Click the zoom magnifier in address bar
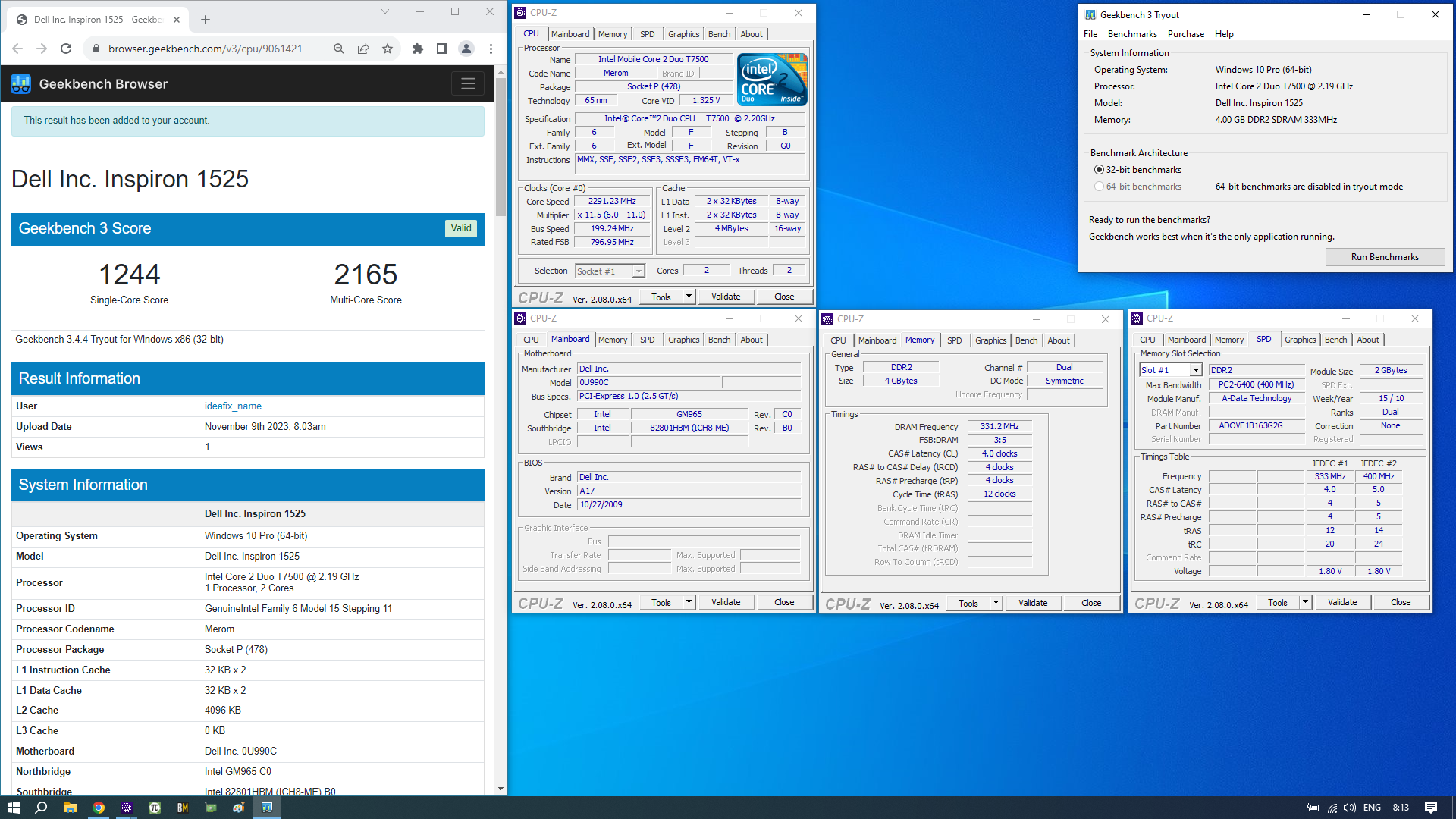The image size is (1456, 819). coord(339,49)
